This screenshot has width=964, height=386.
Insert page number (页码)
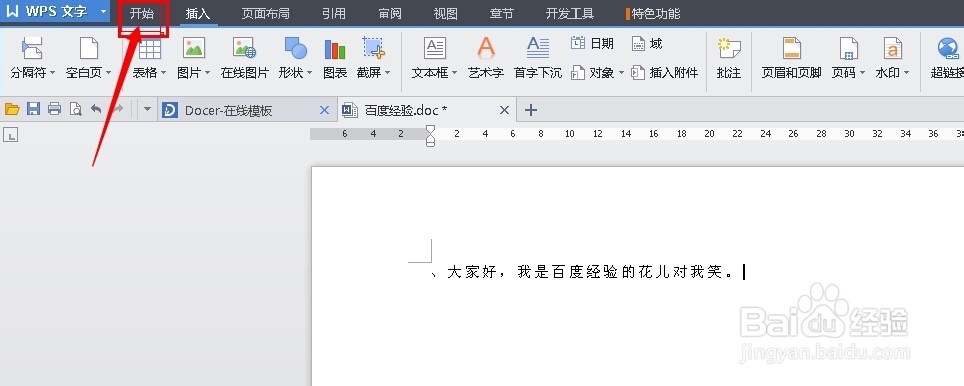(x=848, y=58)
